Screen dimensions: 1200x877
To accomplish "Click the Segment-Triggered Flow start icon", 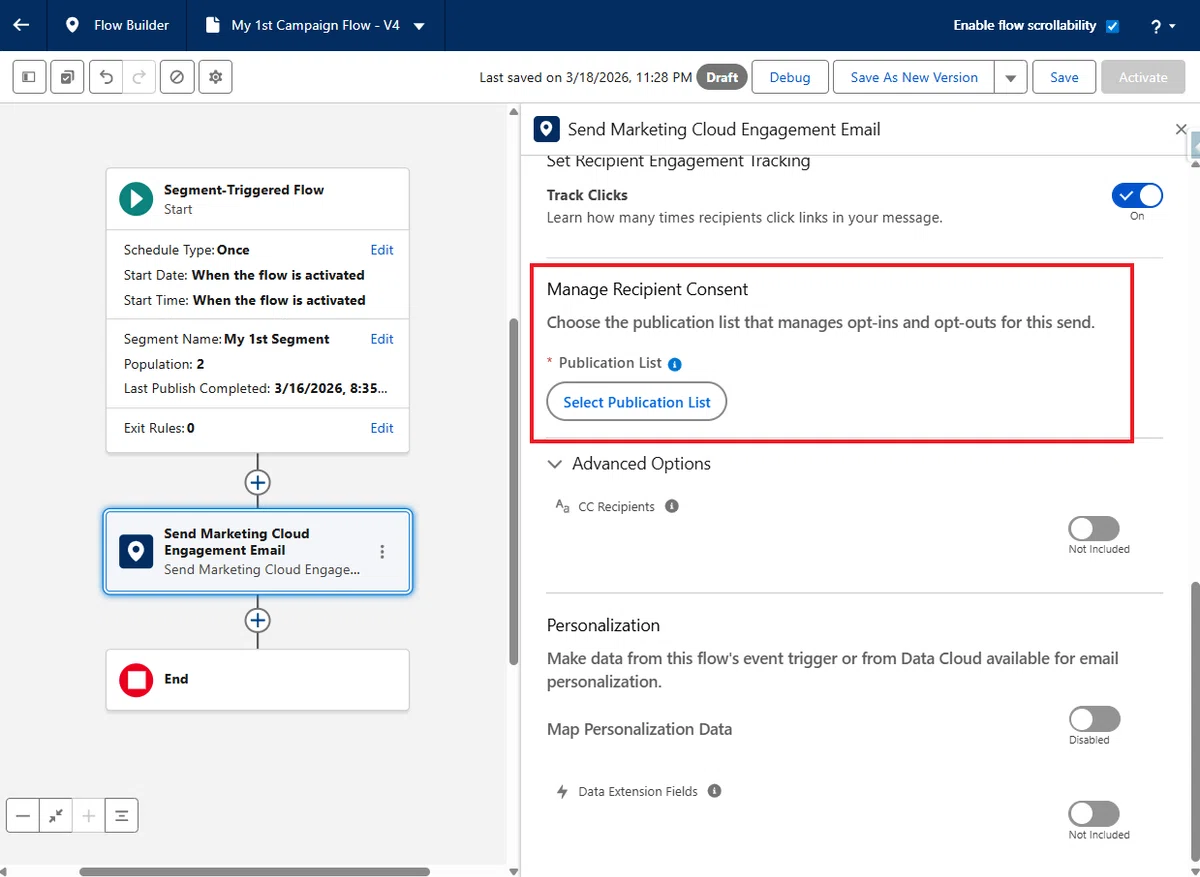I will click(x=136, y=199).
